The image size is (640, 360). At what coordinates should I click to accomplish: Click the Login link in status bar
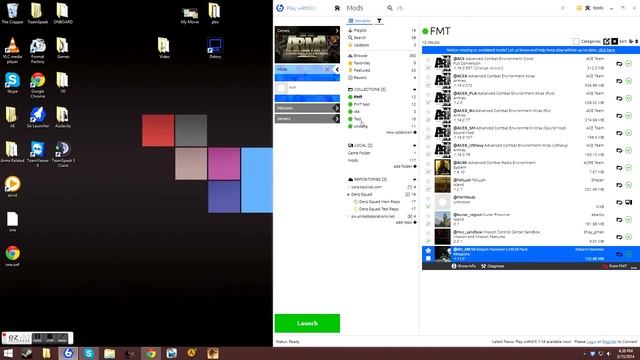point(591,342)
